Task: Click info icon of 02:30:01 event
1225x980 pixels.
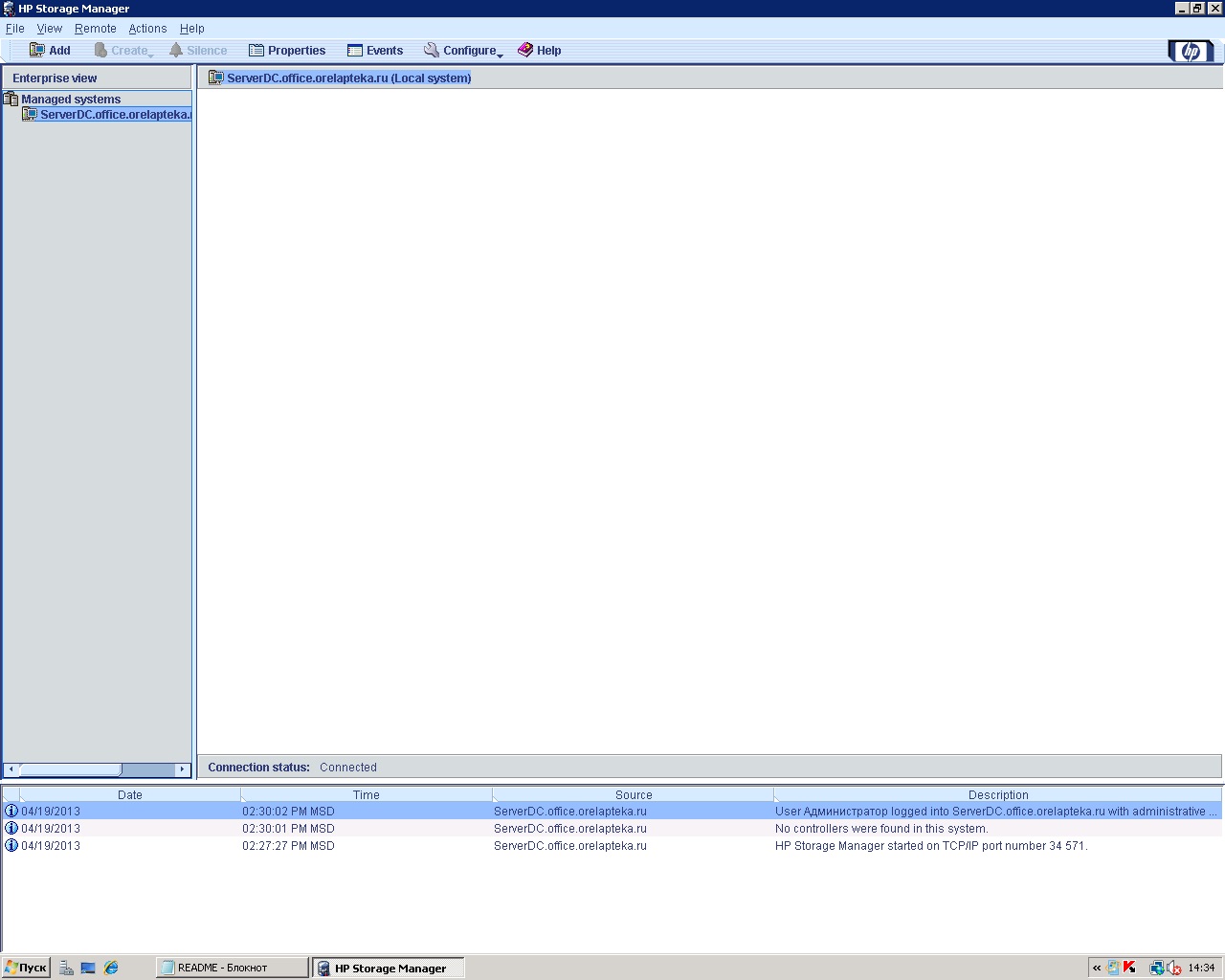Action: [11, 828]
